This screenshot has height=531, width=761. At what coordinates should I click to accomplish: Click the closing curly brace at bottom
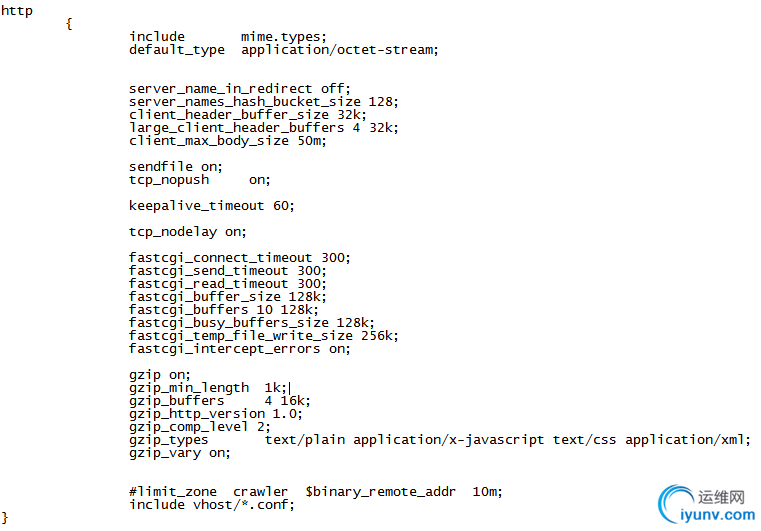5,517
